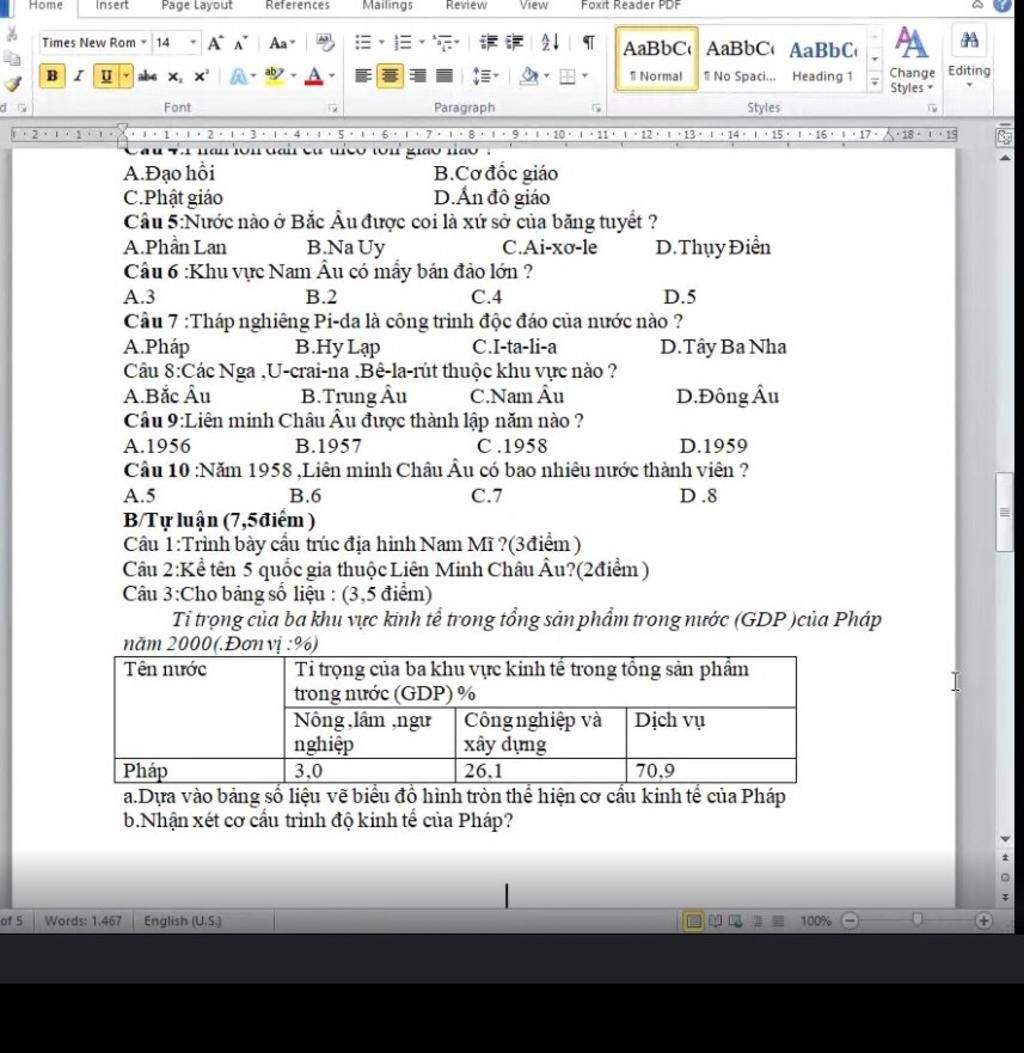Click the Grow Font icon
This screenshot has height=1053, width=1024.
[x=215, y=44]
